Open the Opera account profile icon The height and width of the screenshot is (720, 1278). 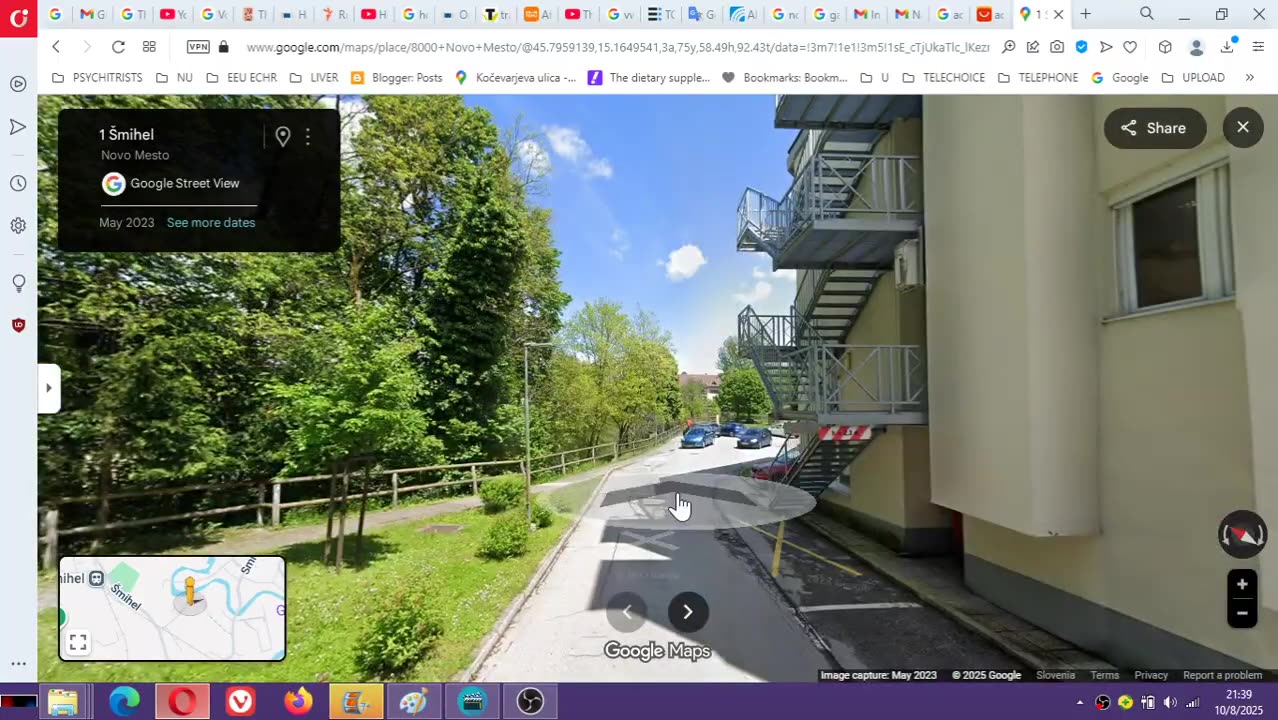(1196, 47)
